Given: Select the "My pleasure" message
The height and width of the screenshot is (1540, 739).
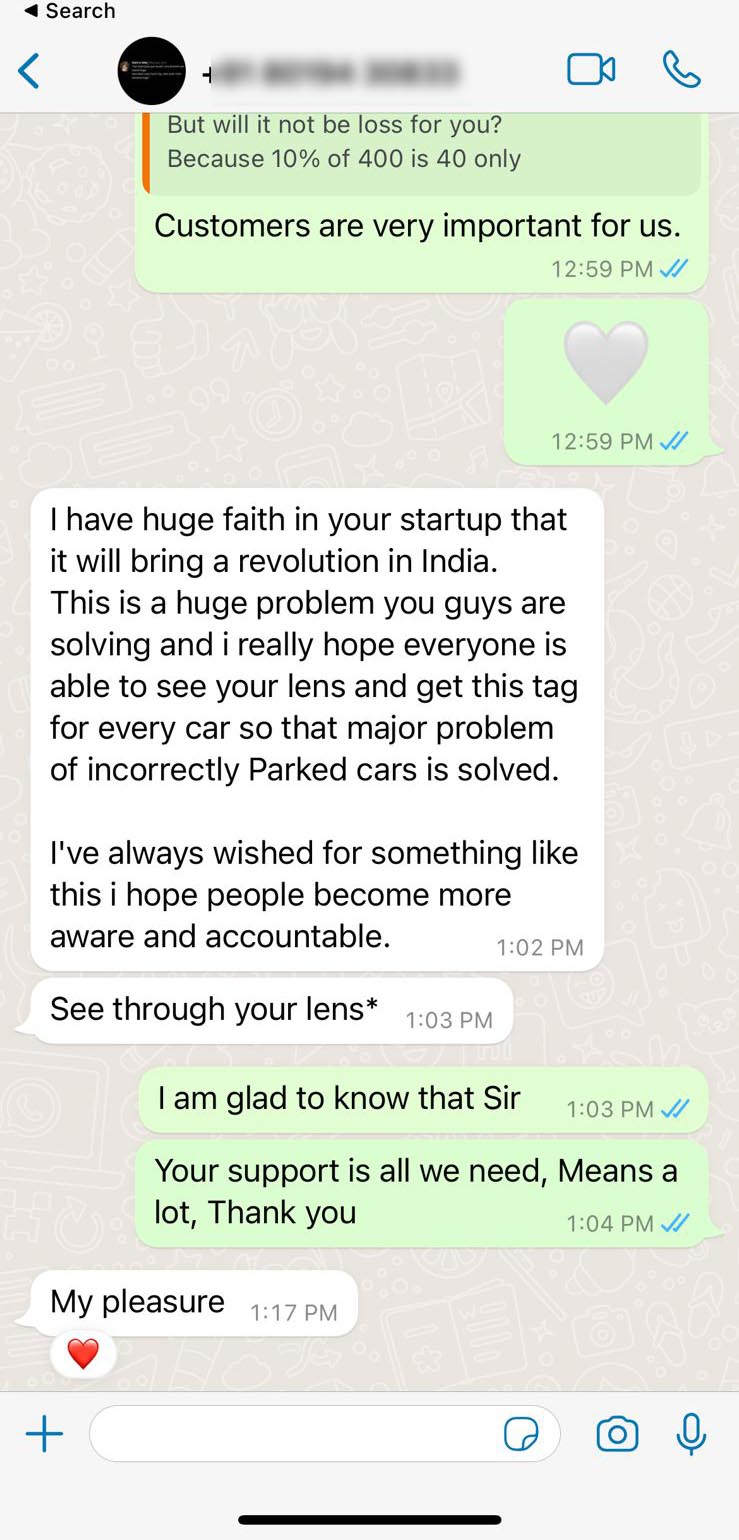Looking at the screenshot, I should coord(194,1303).
